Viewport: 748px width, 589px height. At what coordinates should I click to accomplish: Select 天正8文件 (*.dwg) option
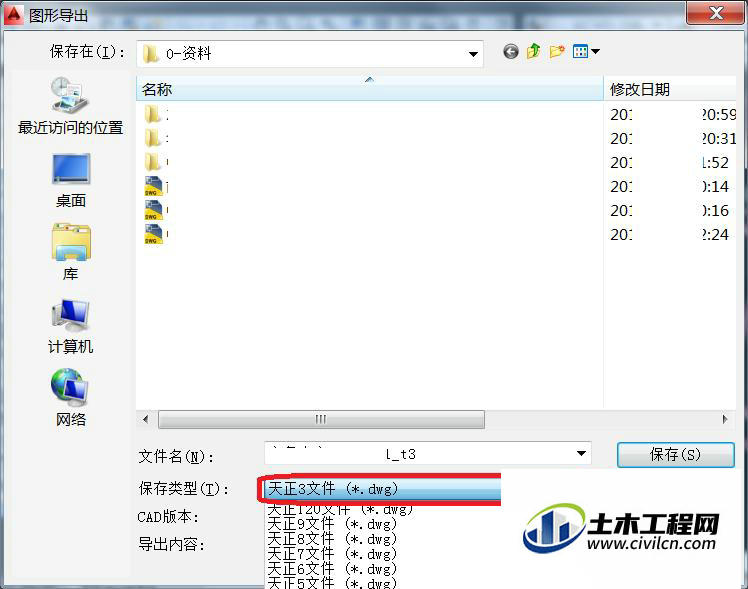point(332,539)
